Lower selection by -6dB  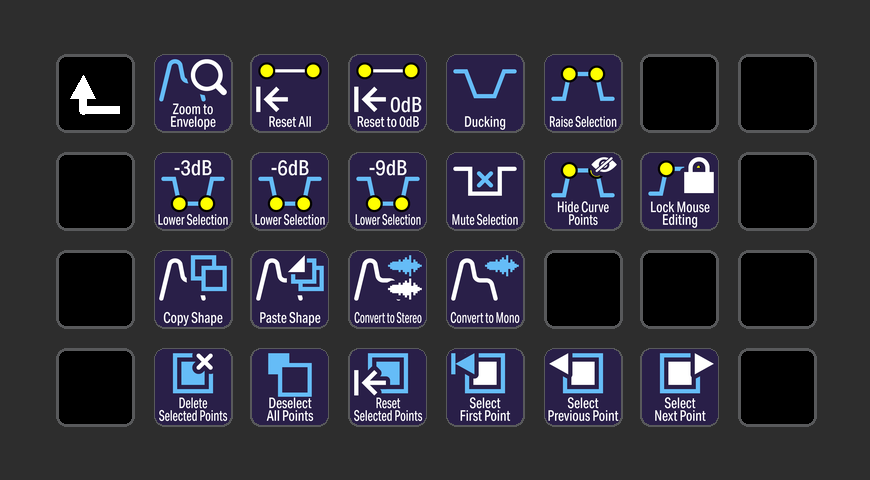pos(290,191)
